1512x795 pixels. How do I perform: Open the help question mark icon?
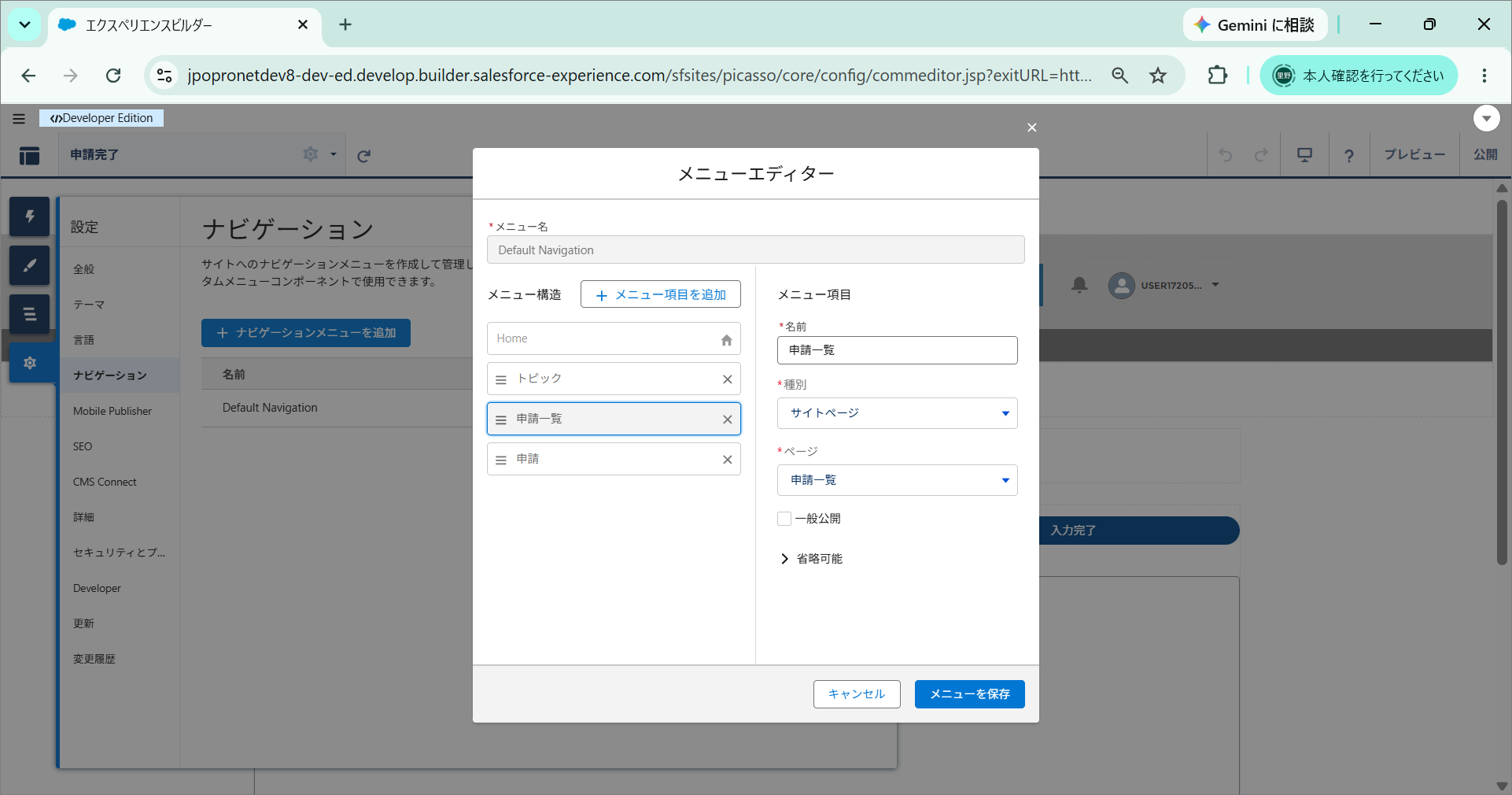click(1349, 156)
